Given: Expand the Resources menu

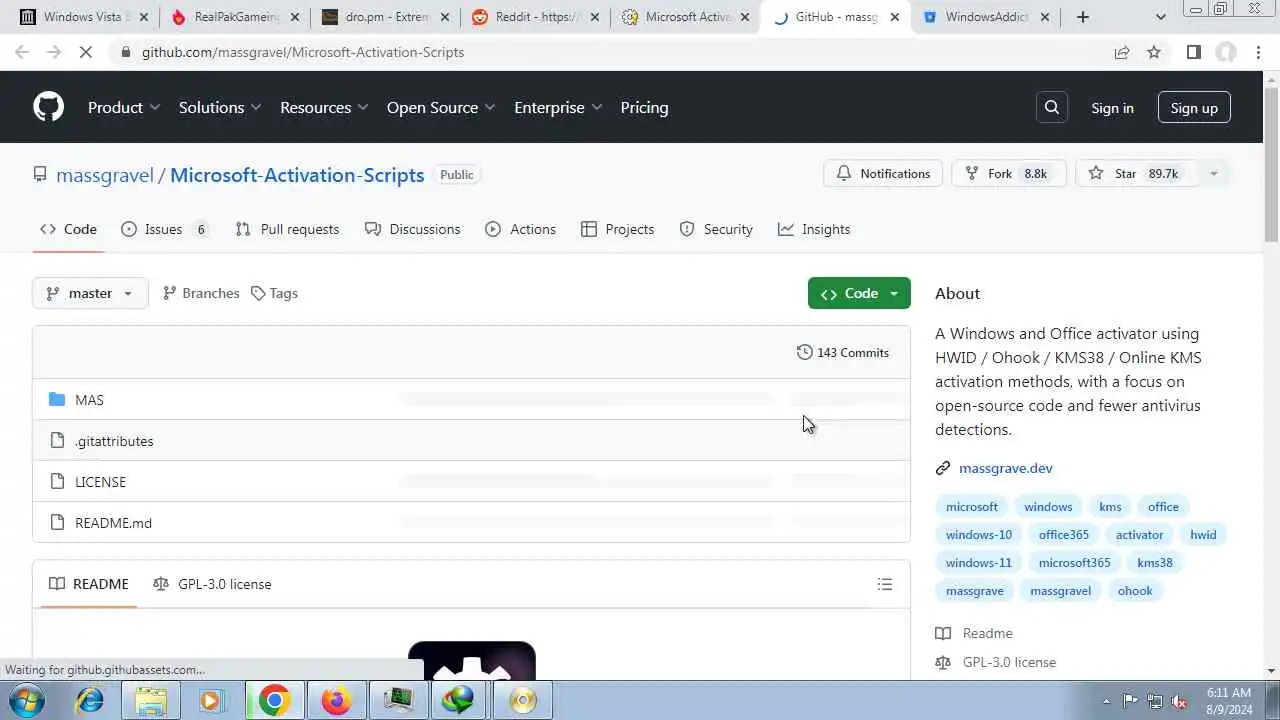Looking at the screenshot, I should coord(324,107).
